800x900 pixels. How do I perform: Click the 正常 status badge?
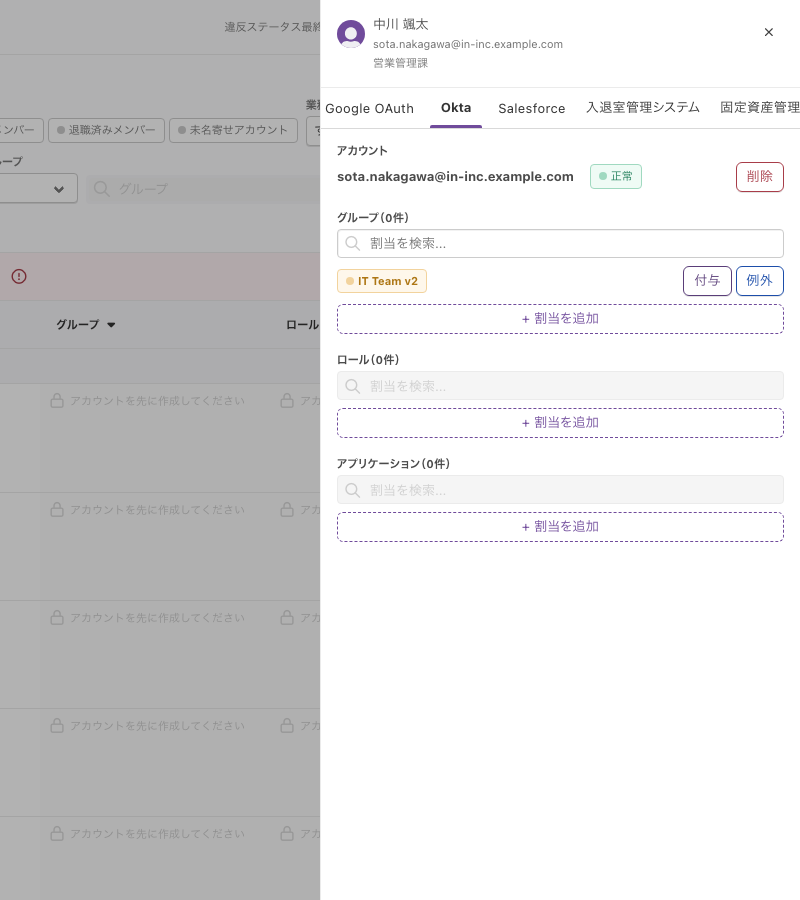pyautogui.click(x=616, y=176)
